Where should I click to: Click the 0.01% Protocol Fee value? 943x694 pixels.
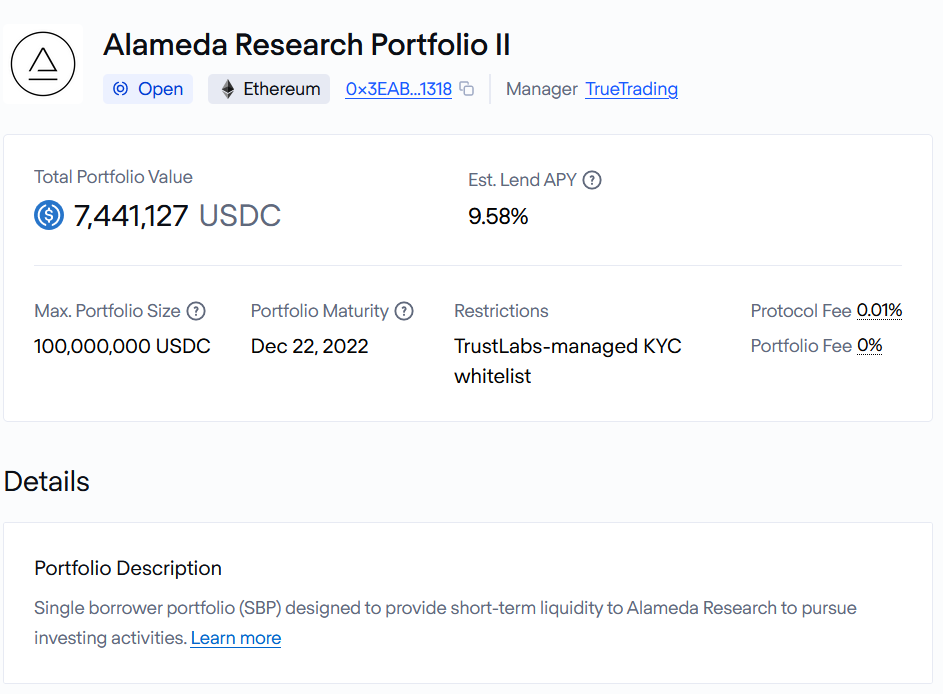point(879,311)
